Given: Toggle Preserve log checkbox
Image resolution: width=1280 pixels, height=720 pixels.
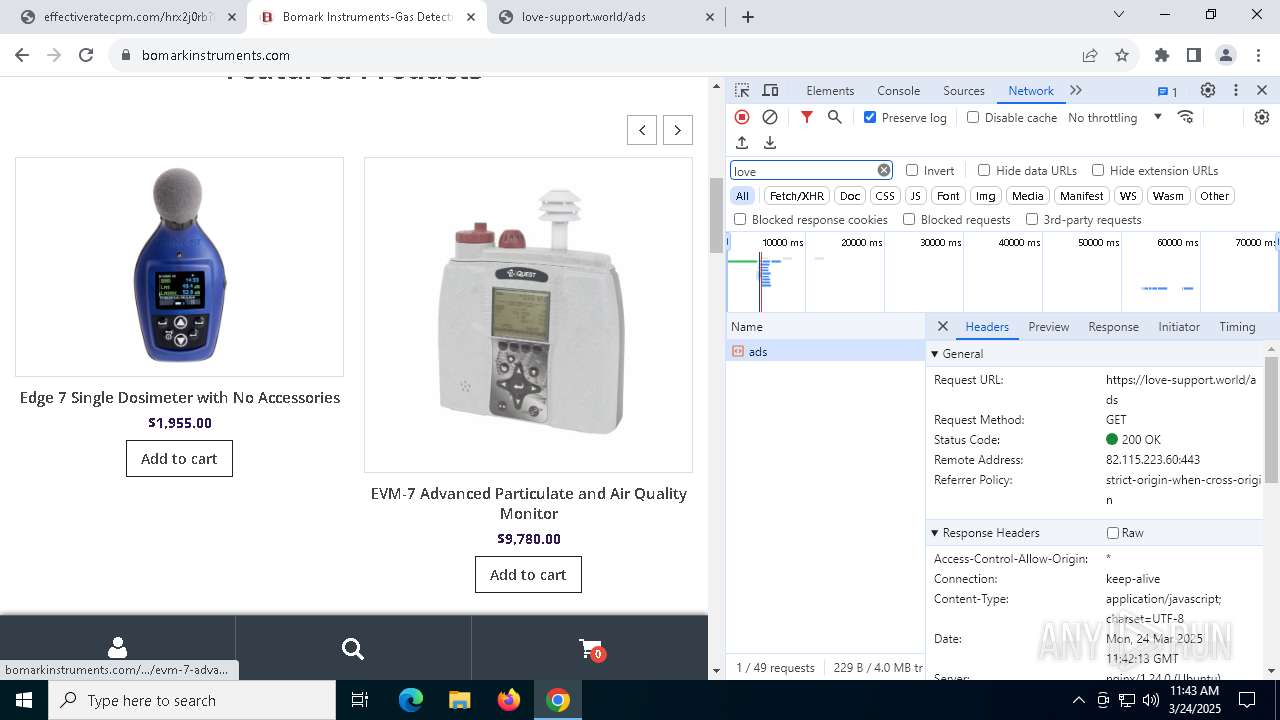Looking at the screenshot, I should pos(870,117).
